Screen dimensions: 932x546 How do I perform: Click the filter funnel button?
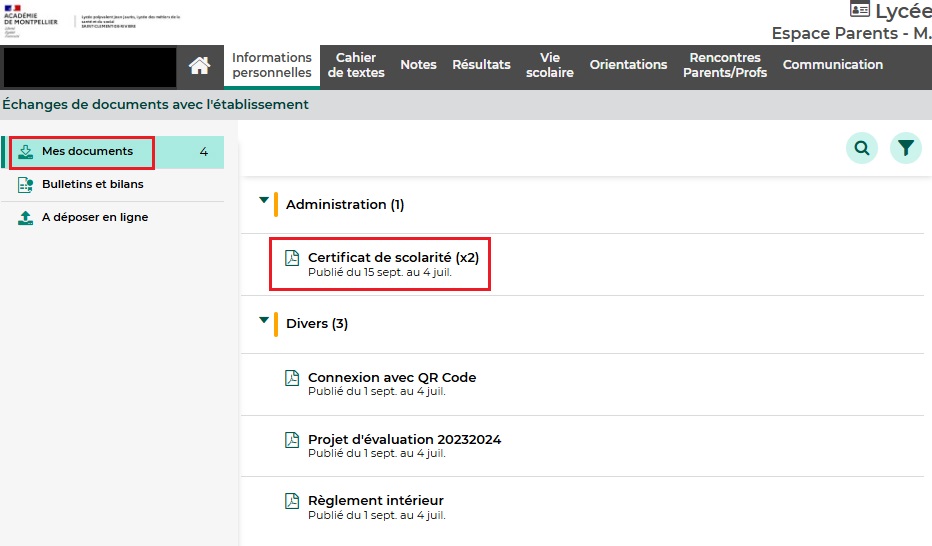coord(905,149)
